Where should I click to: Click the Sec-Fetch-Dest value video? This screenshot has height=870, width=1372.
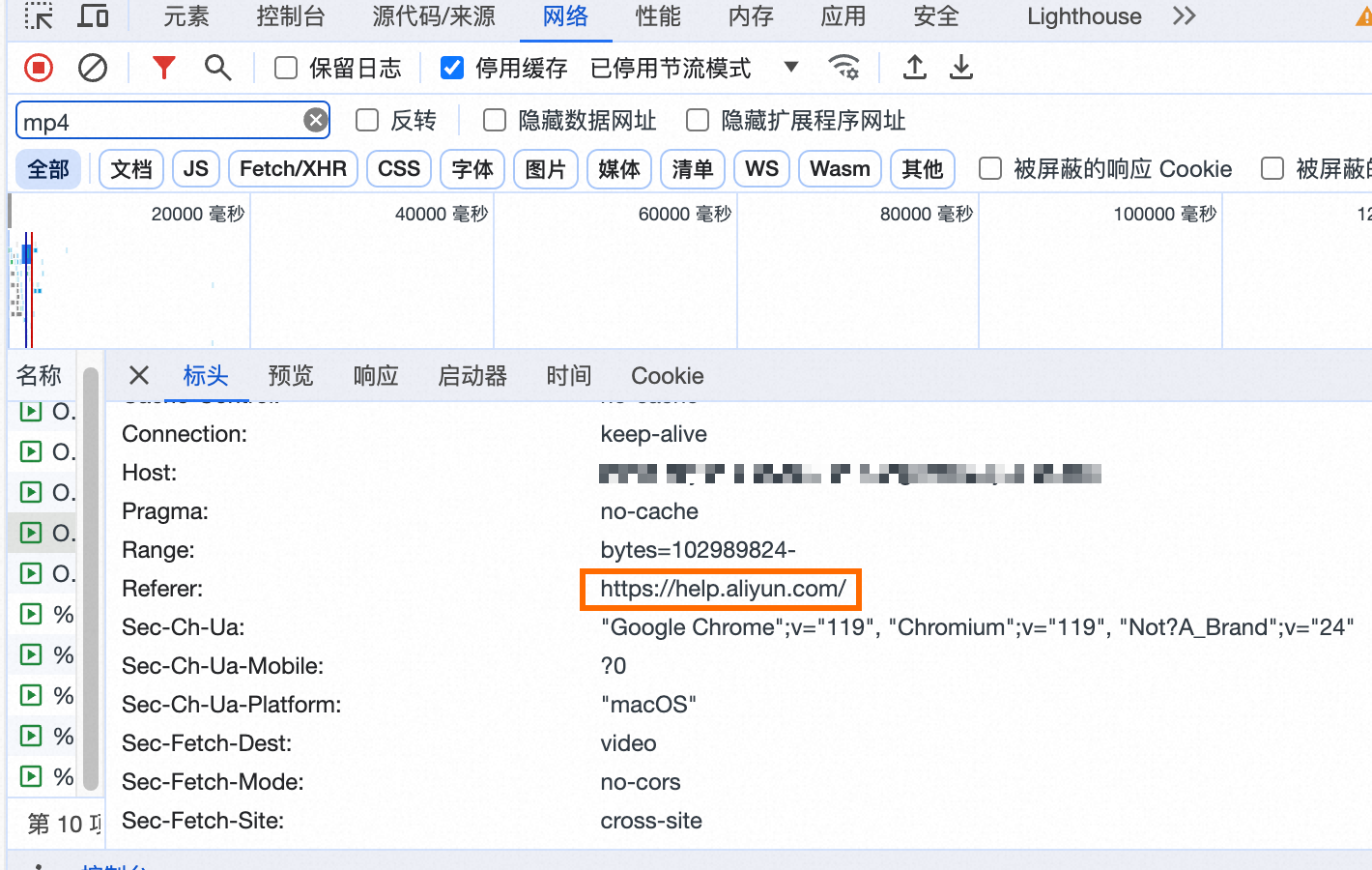629,743
